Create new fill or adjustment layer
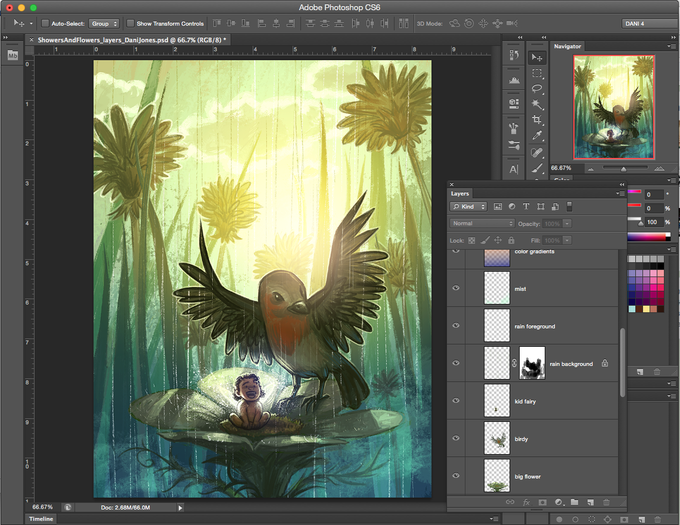This screenshot has height=525, width=680. 559,502
